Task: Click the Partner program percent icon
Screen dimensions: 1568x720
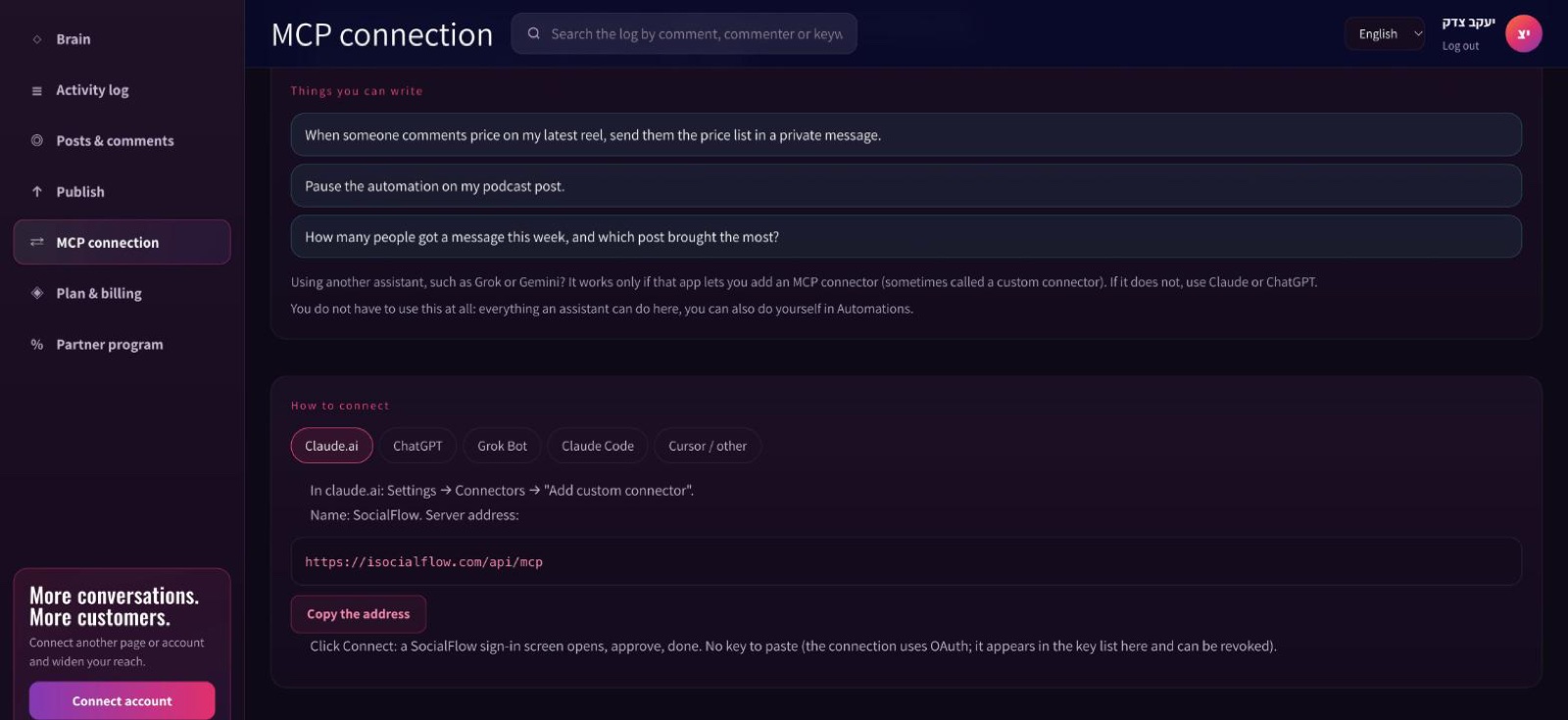Action: point(37,345)
